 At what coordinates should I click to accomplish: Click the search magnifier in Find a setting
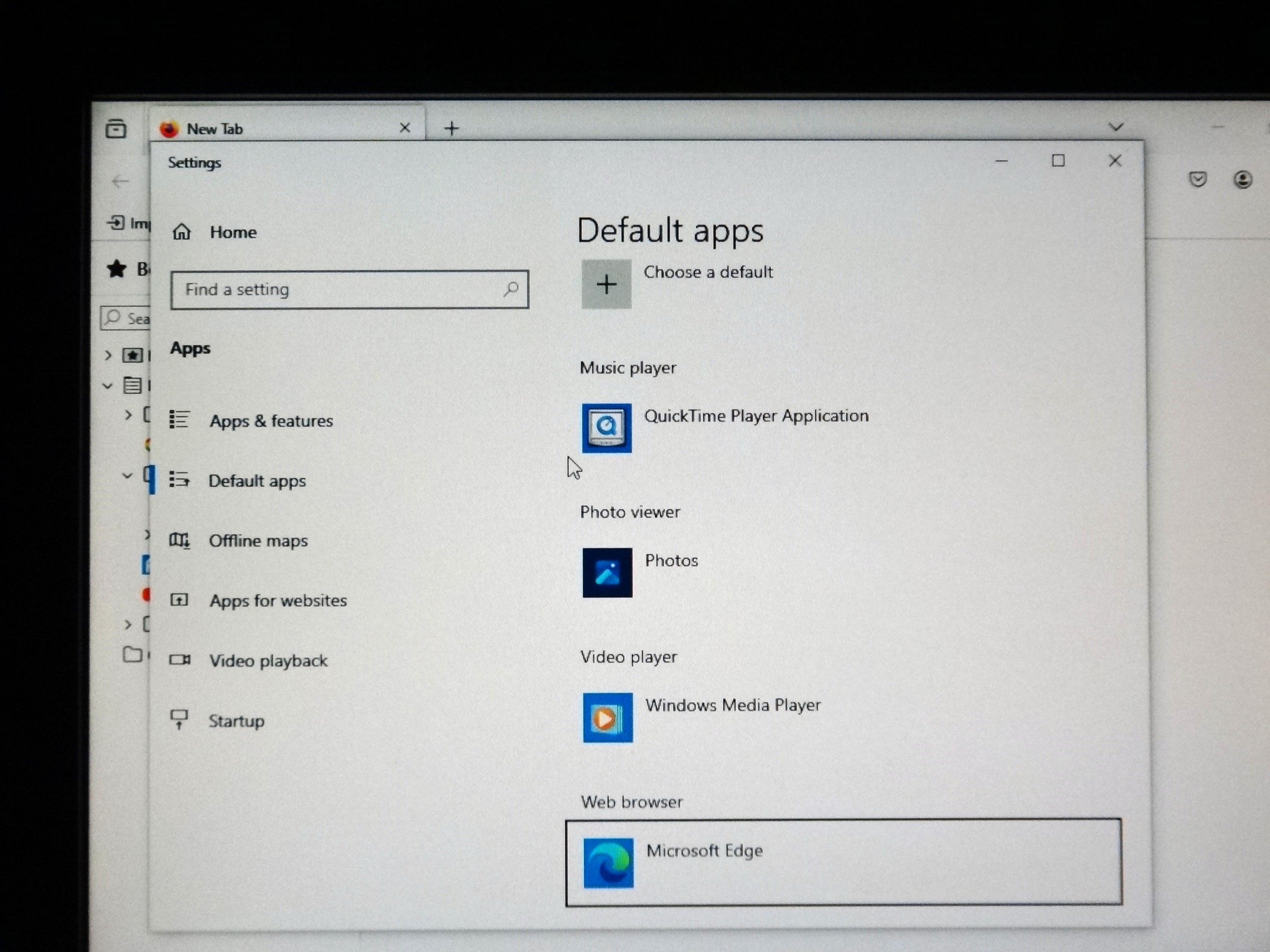click(511, 288)
